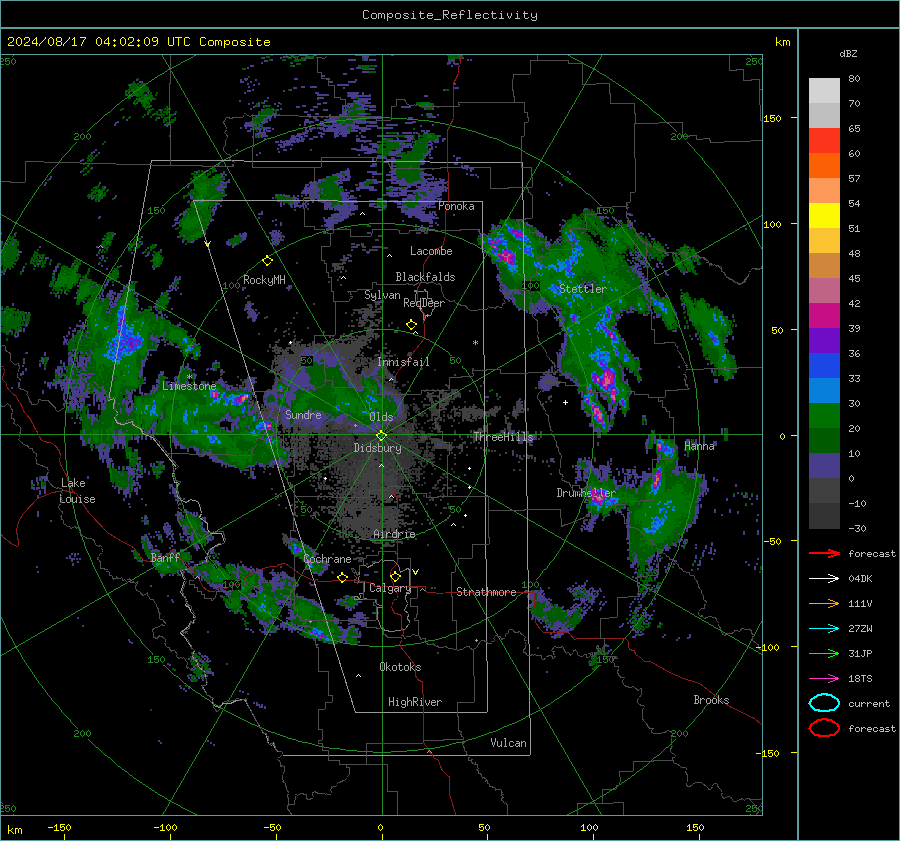Click the yellow diamond marker west of Calgary
The width and height of the screenshot is (900, 841).
(x=342, y=578)
